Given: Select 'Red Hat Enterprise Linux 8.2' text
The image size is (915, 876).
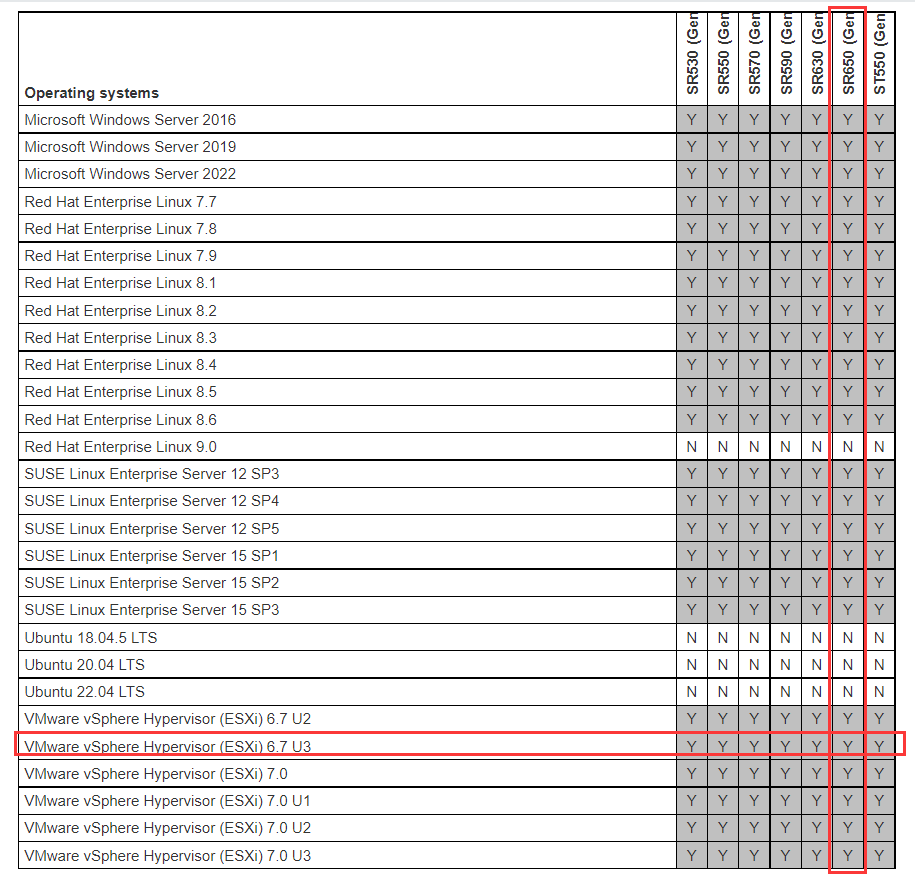Looking at the screenshot, I should (x=120, y=310).
